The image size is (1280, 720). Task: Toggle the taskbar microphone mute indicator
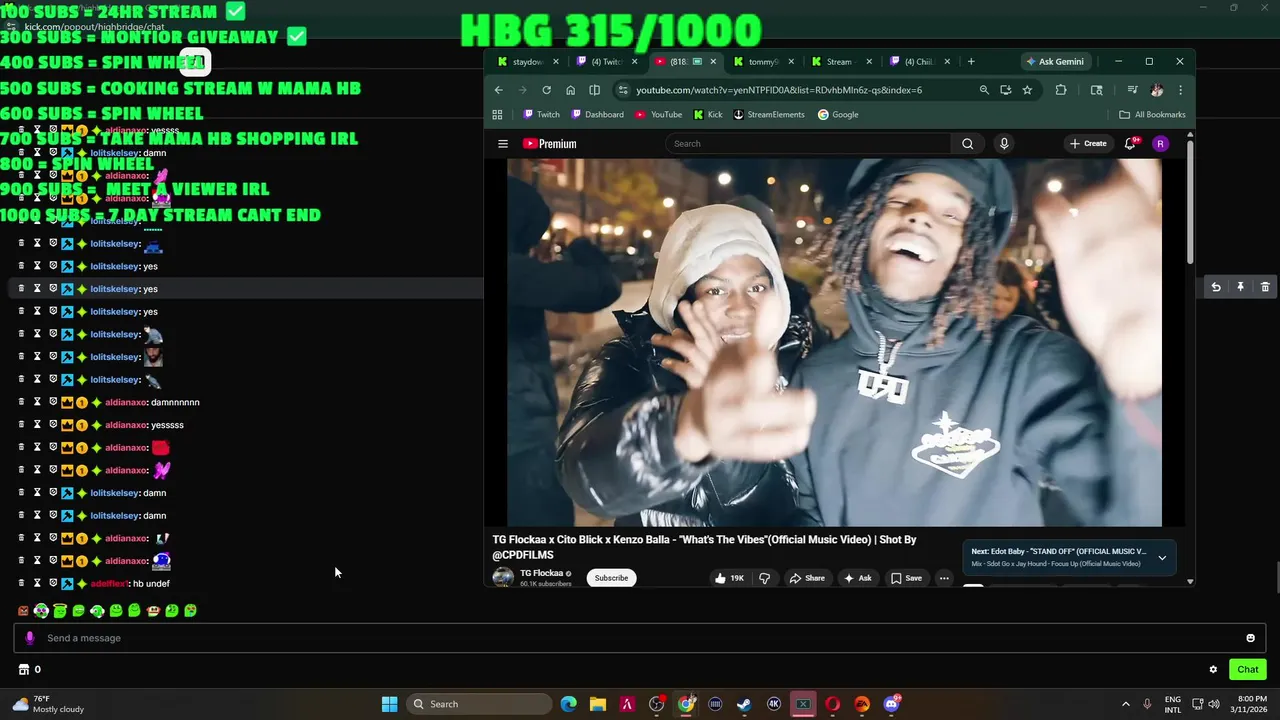click(x=1147, y=704)
